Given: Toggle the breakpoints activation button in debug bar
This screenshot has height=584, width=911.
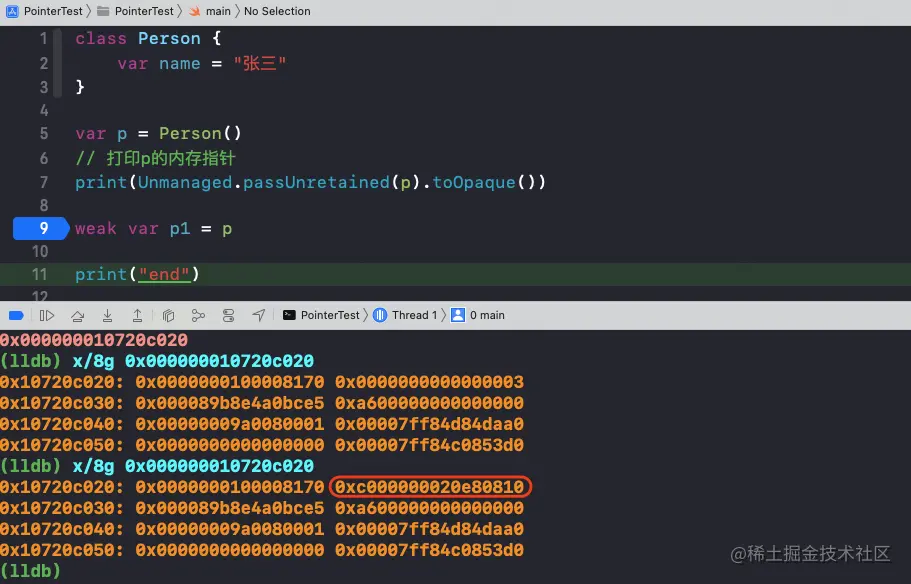Looking at the screenshot, I should pyautogui.click(x=16, y=316).
